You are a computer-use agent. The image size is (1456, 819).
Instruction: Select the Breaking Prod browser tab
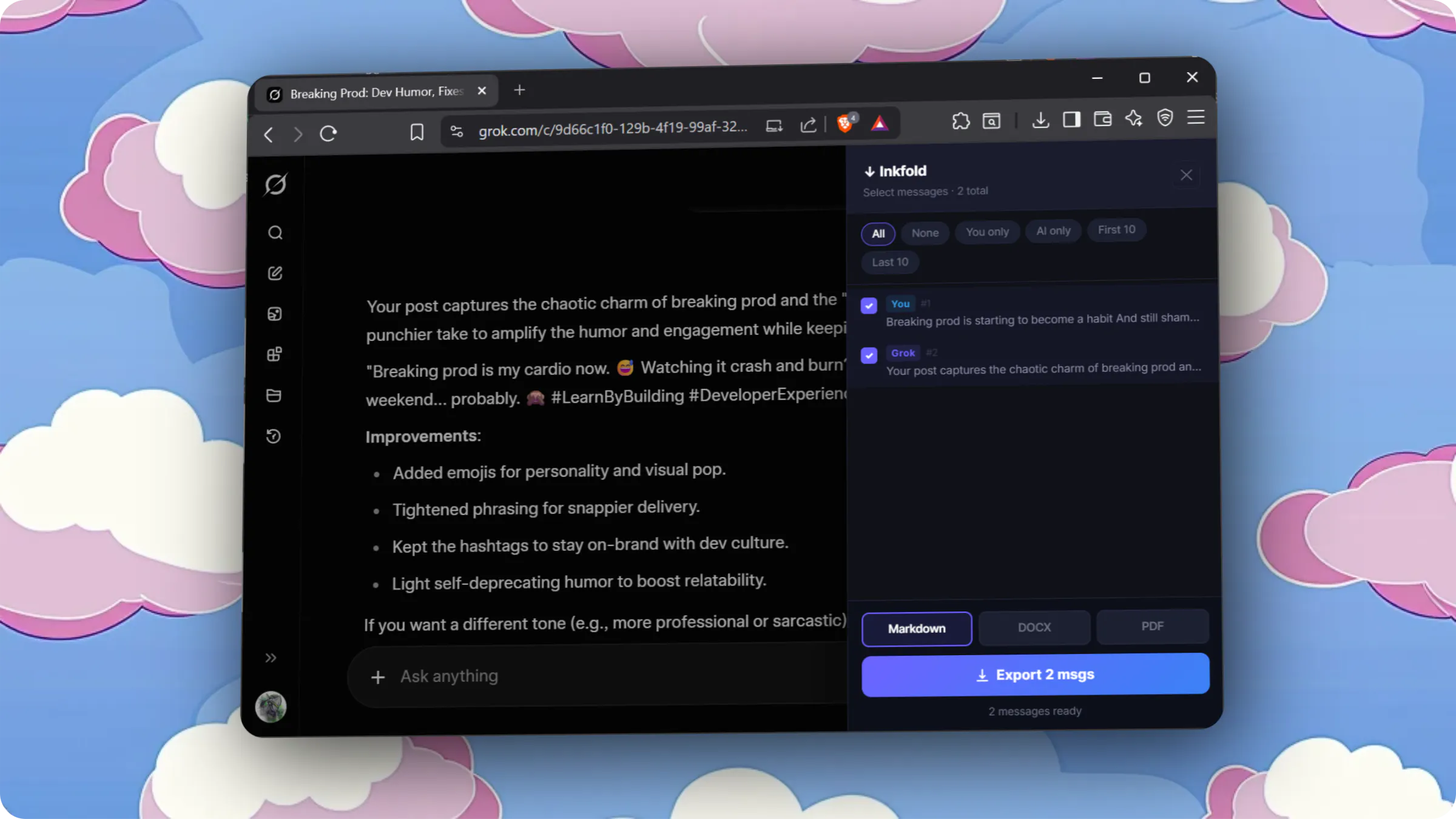point(376,92)
